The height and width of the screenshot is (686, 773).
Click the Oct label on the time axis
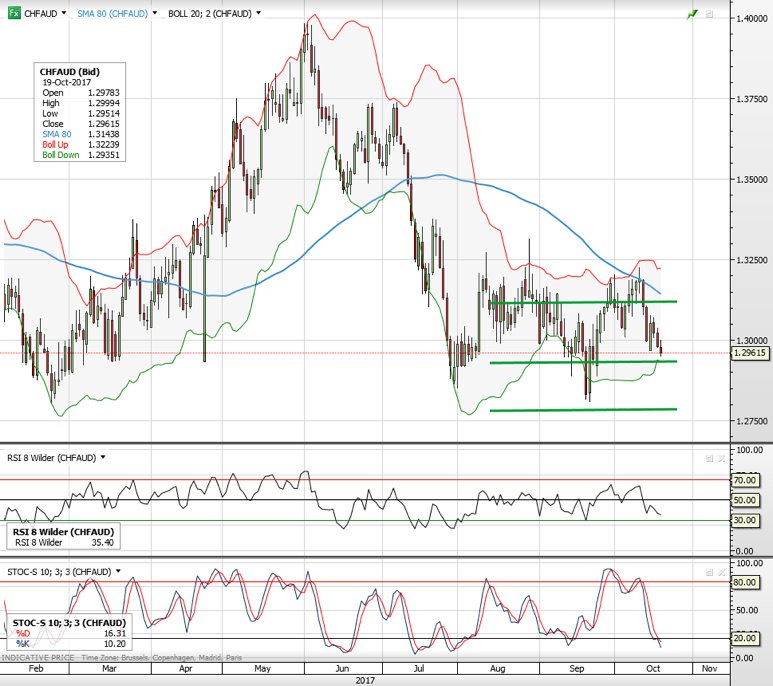click(x=653, y=669)
